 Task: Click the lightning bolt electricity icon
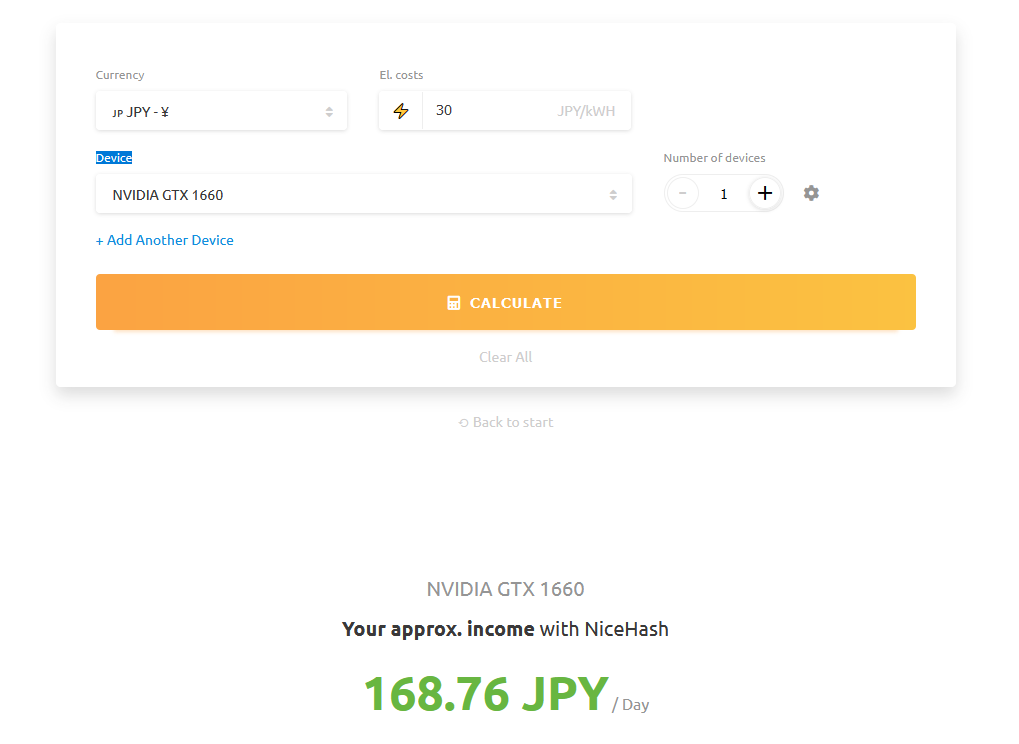pos(400,110)
